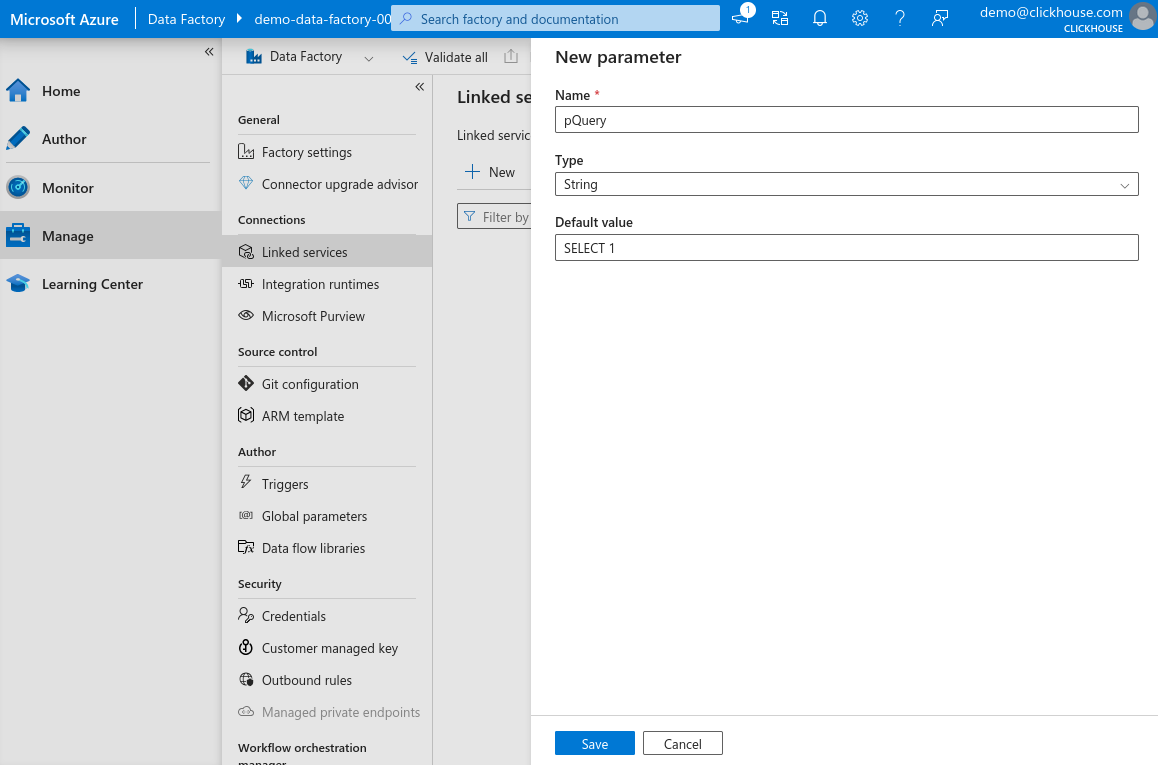Viewport: 1158px width, 765px height.
Task: Open Git configuration settings
Action: click(311, 383)
